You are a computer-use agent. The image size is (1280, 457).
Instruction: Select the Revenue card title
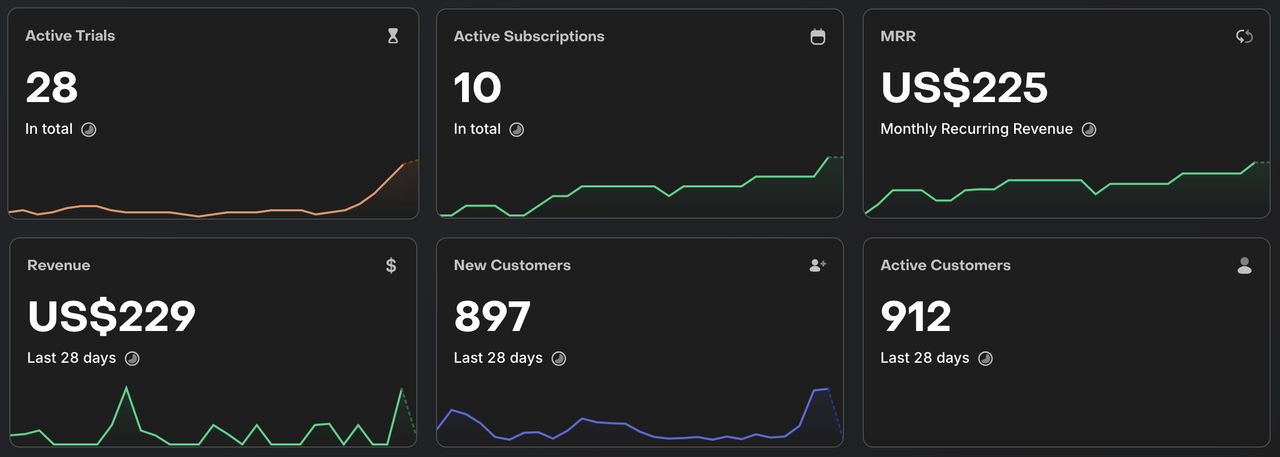coord(59,265)
